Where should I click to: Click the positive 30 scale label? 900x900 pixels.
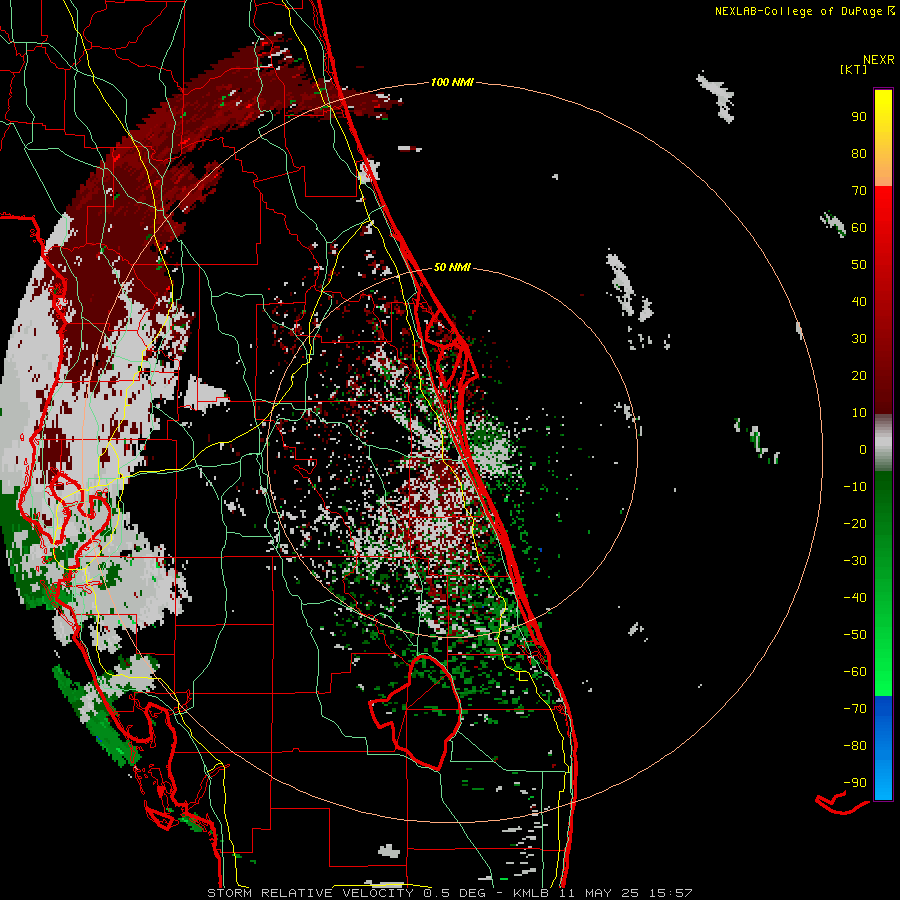coord(859,339)
